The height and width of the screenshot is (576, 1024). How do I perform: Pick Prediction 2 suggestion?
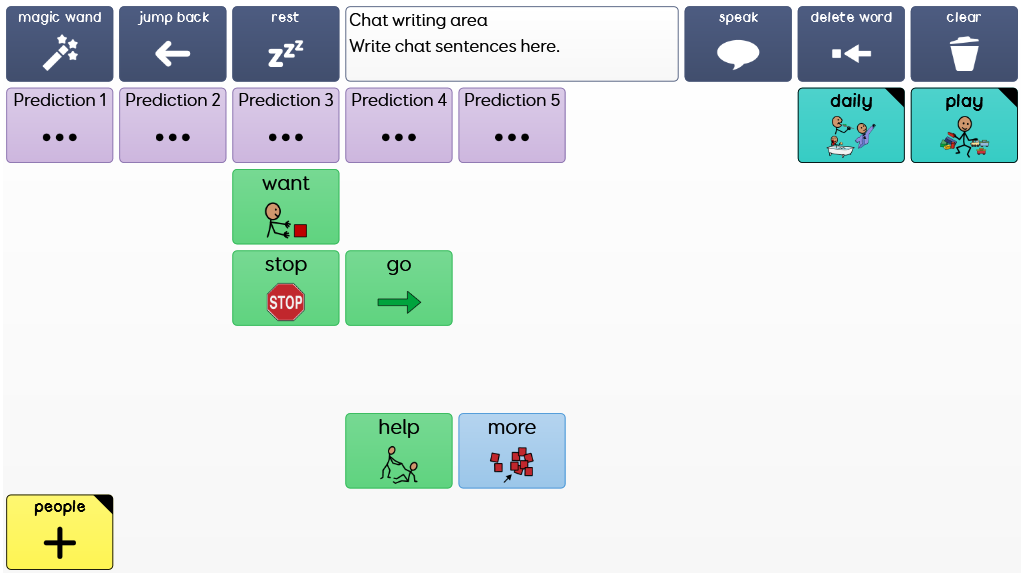click(x=172, y=125)
